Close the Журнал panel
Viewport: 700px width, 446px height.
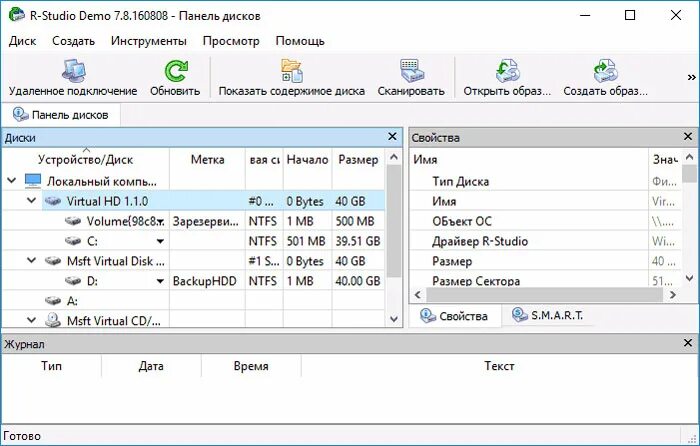688,343
